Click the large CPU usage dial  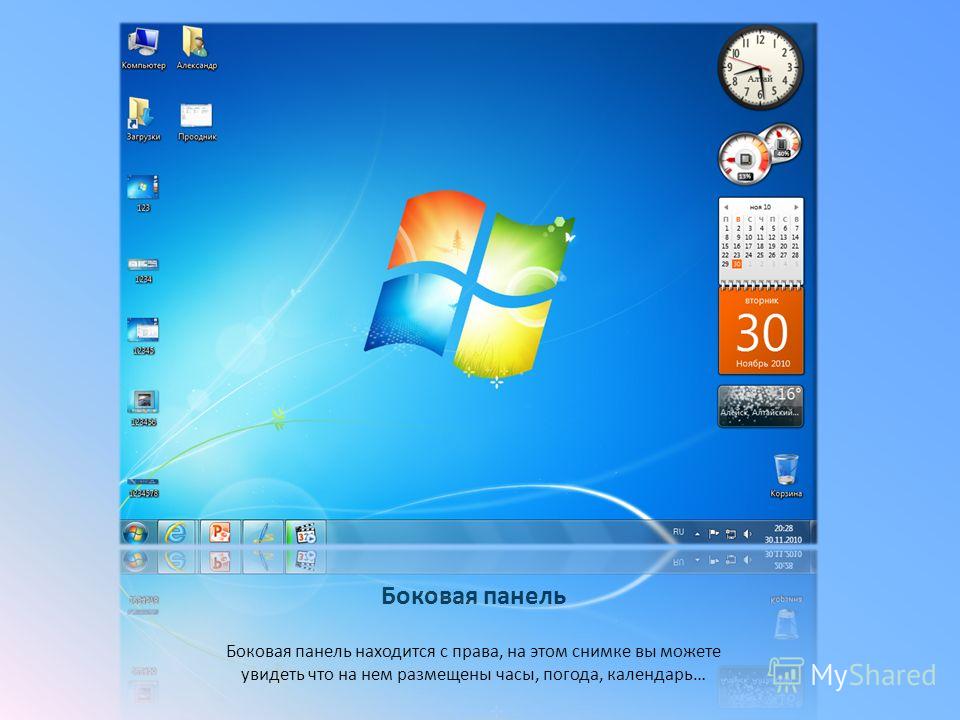click(x=744, y=159)
